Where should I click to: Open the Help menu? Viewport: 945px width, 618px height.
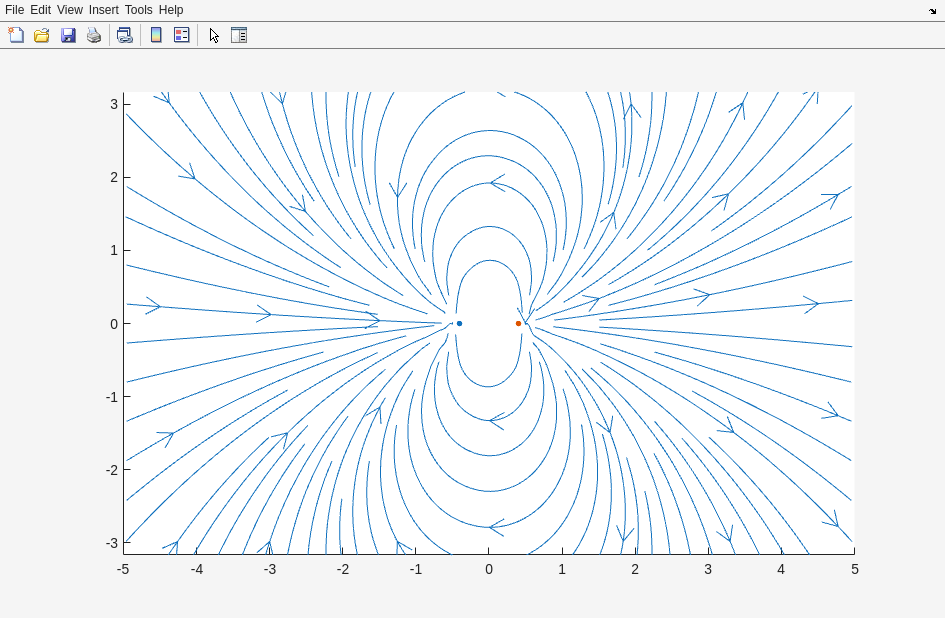tap(171, 10)
